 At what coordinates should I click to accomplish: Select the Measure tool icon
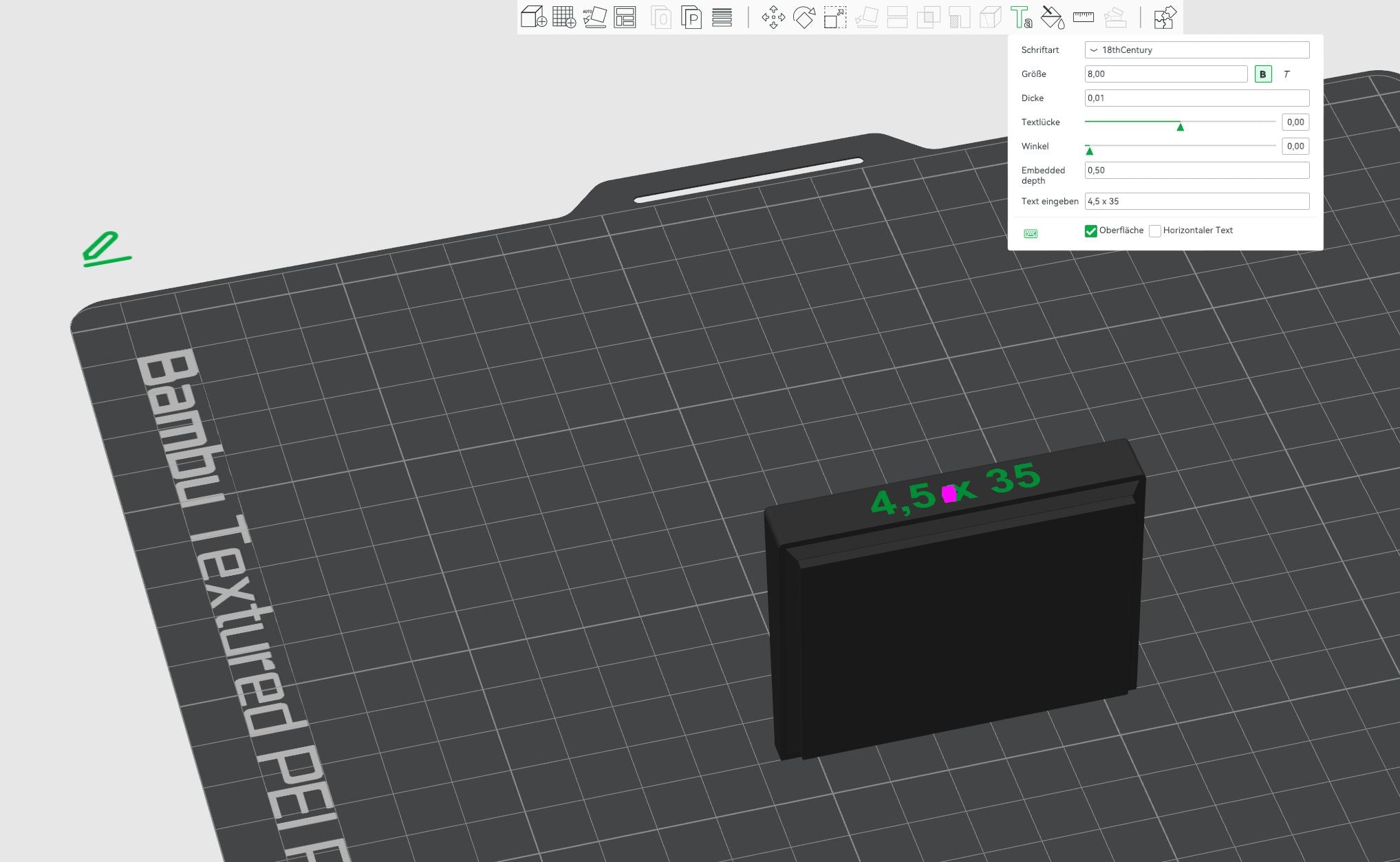click(1083, 17)
